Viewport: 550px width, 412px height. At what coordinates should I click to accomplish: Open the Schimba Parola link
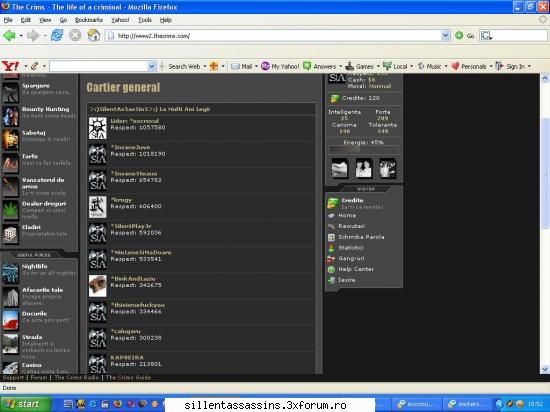point(361,237)
